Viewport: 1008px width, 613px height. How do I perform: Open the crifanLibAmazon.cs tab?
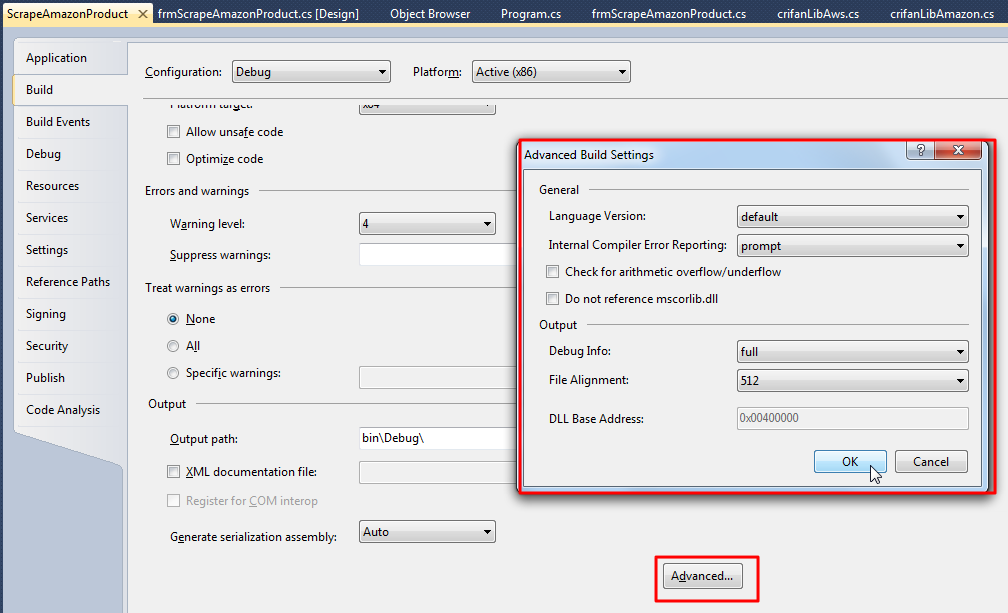(942, 13)
